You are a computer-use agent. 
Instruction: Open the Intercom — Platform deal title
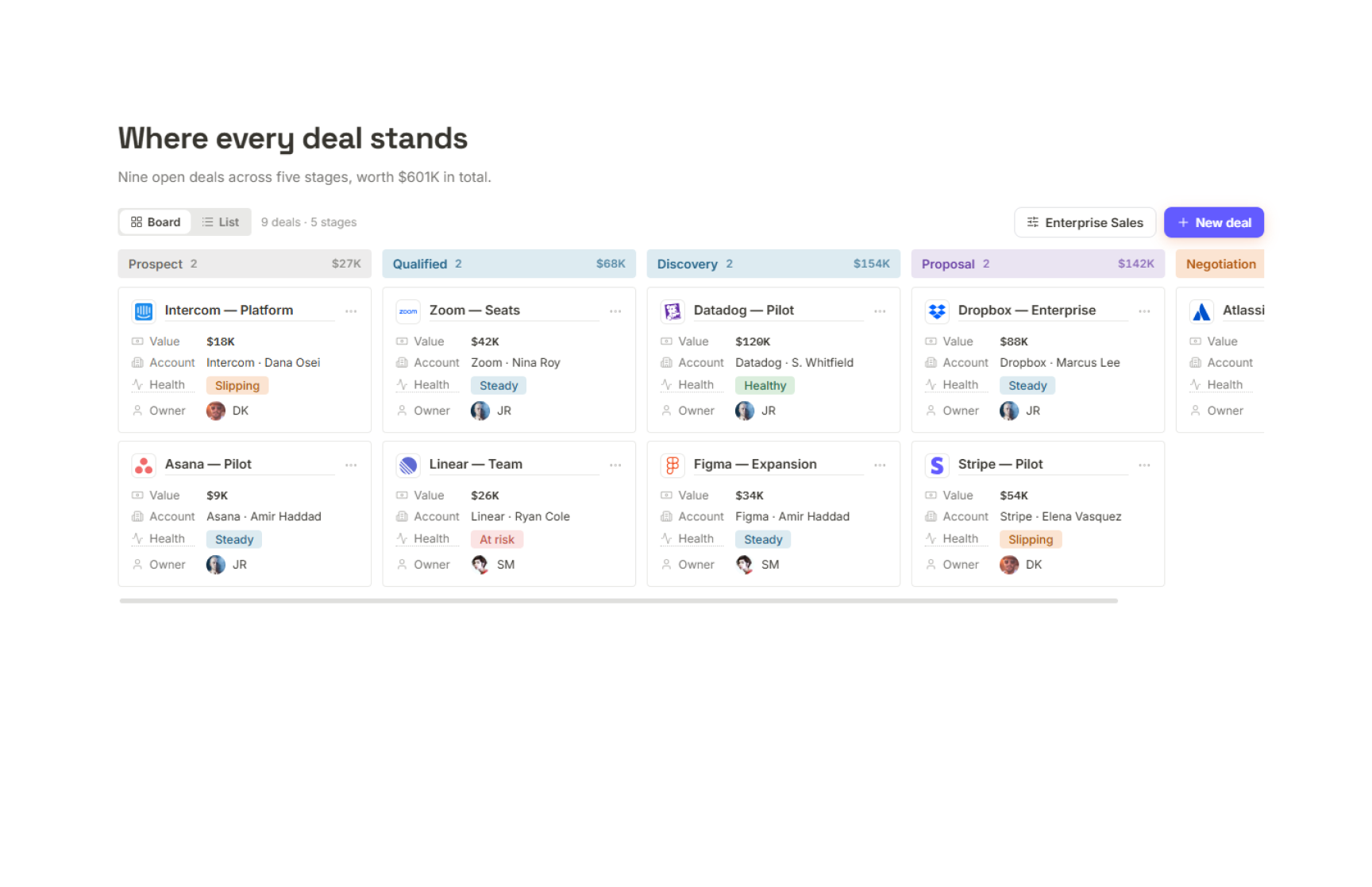click(x=229, y=310)
